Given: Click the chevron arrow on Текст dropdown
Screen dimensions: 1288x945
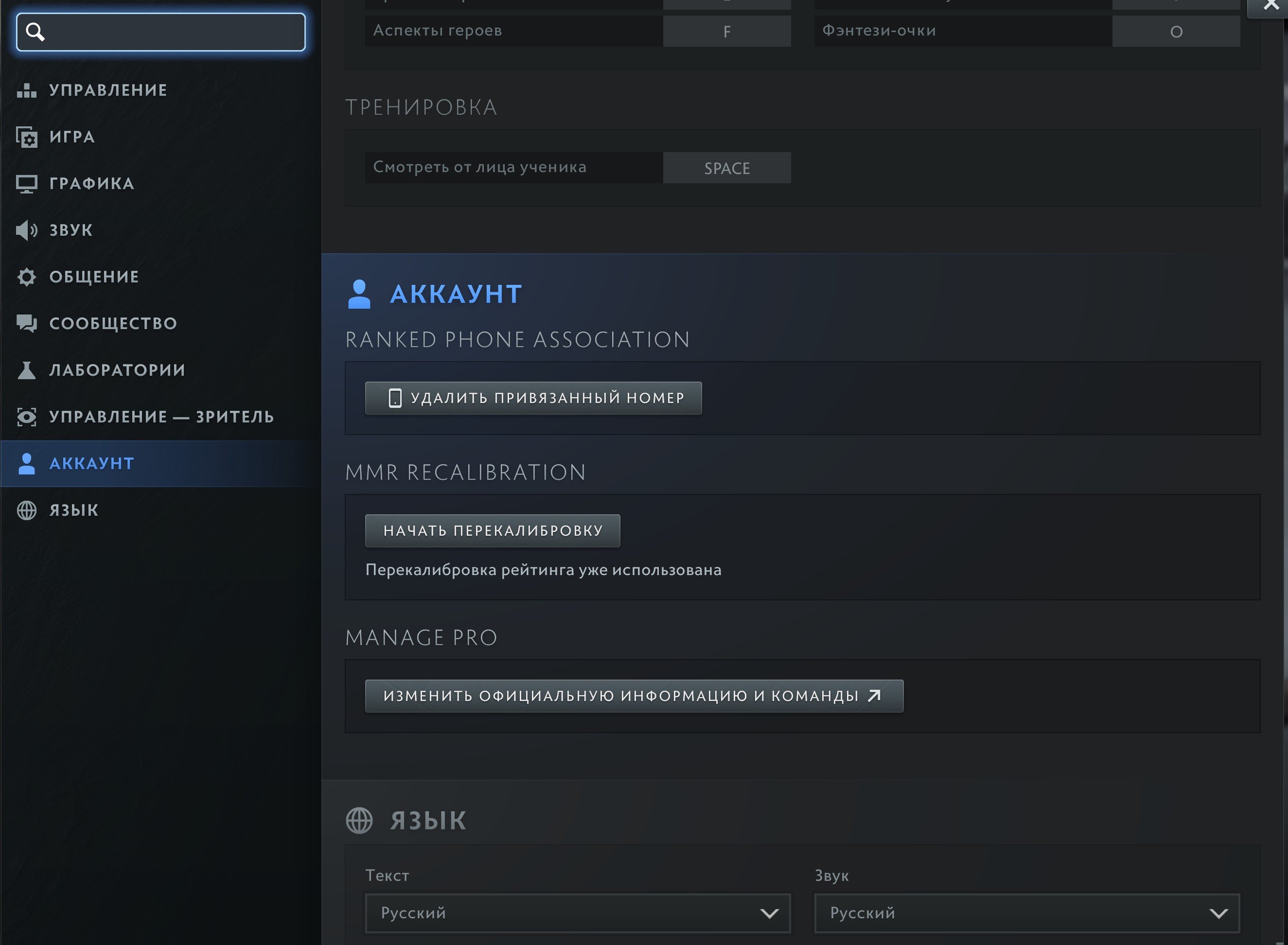Looking at the screenshot, I should pos(769,913).
